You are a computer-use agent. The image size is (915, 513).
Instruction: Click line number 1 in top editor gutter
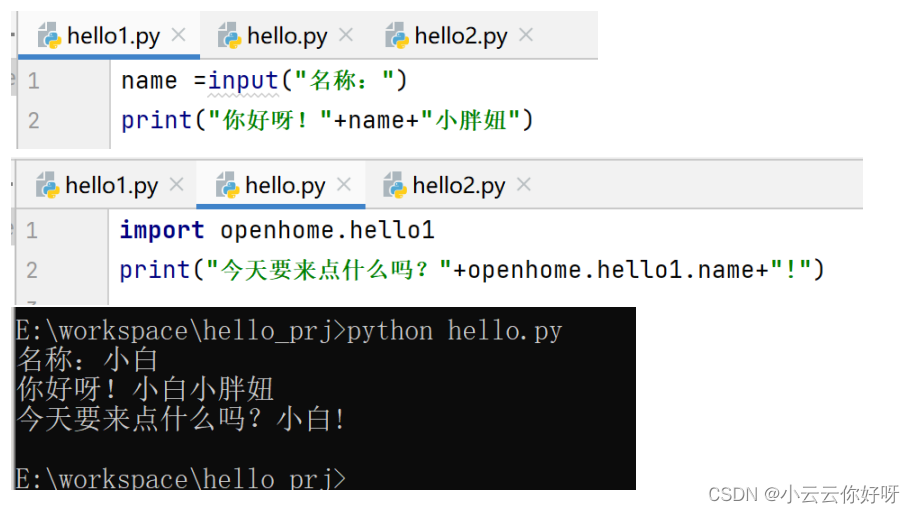tap(34, 81)
